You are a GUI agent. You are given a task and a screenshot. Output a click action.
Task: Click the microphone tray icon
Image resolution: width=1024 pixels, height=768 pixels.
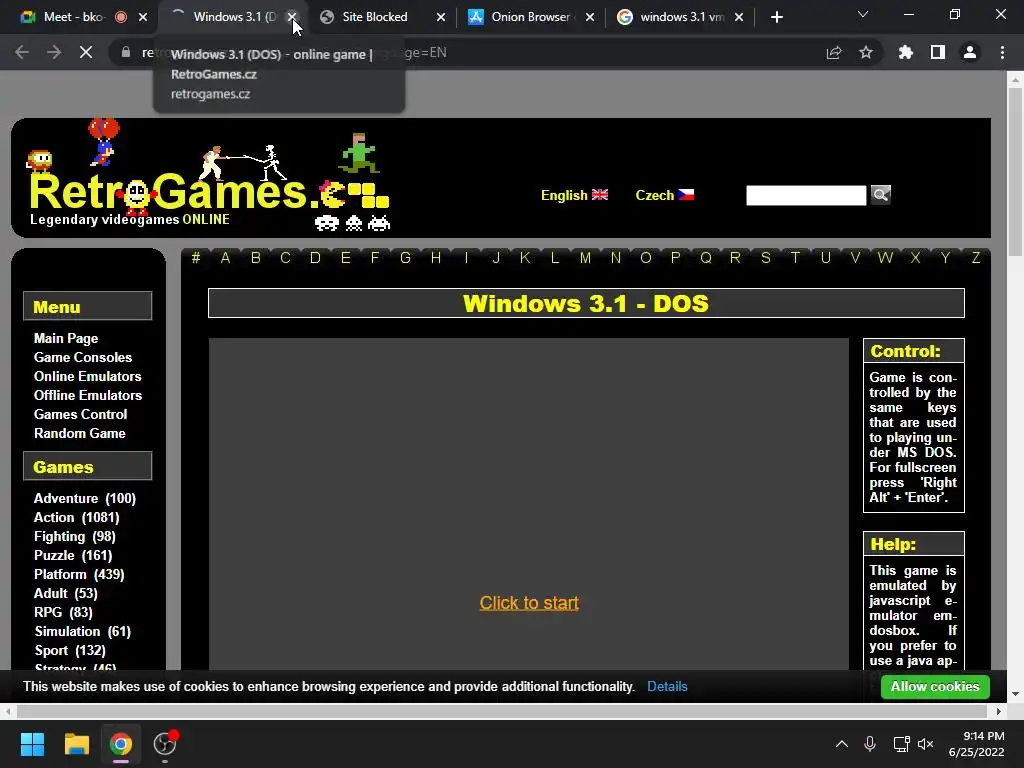pos(870,744)
